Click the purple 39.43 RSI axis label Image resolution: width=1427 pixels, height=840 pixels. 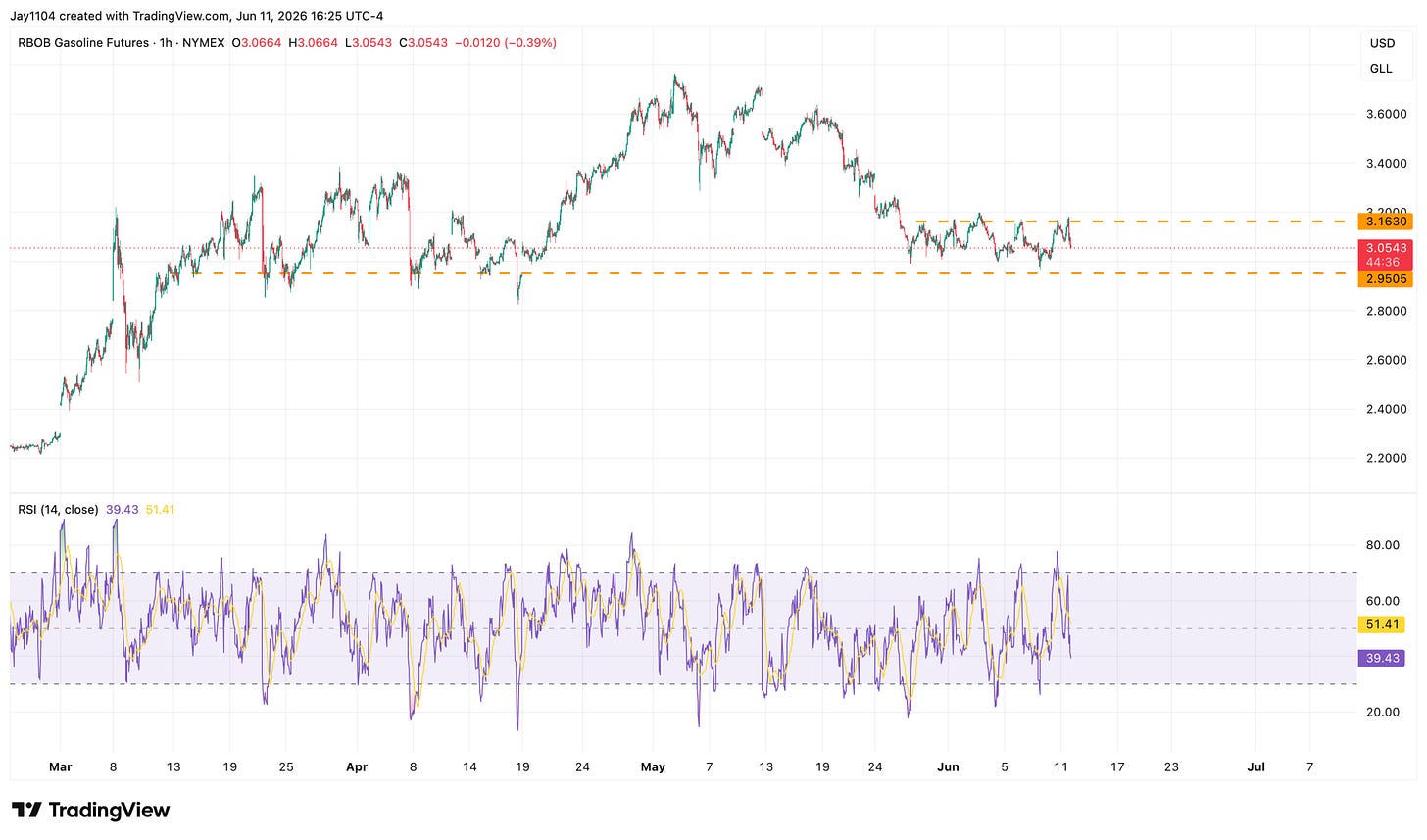[x=1383, y=658]
